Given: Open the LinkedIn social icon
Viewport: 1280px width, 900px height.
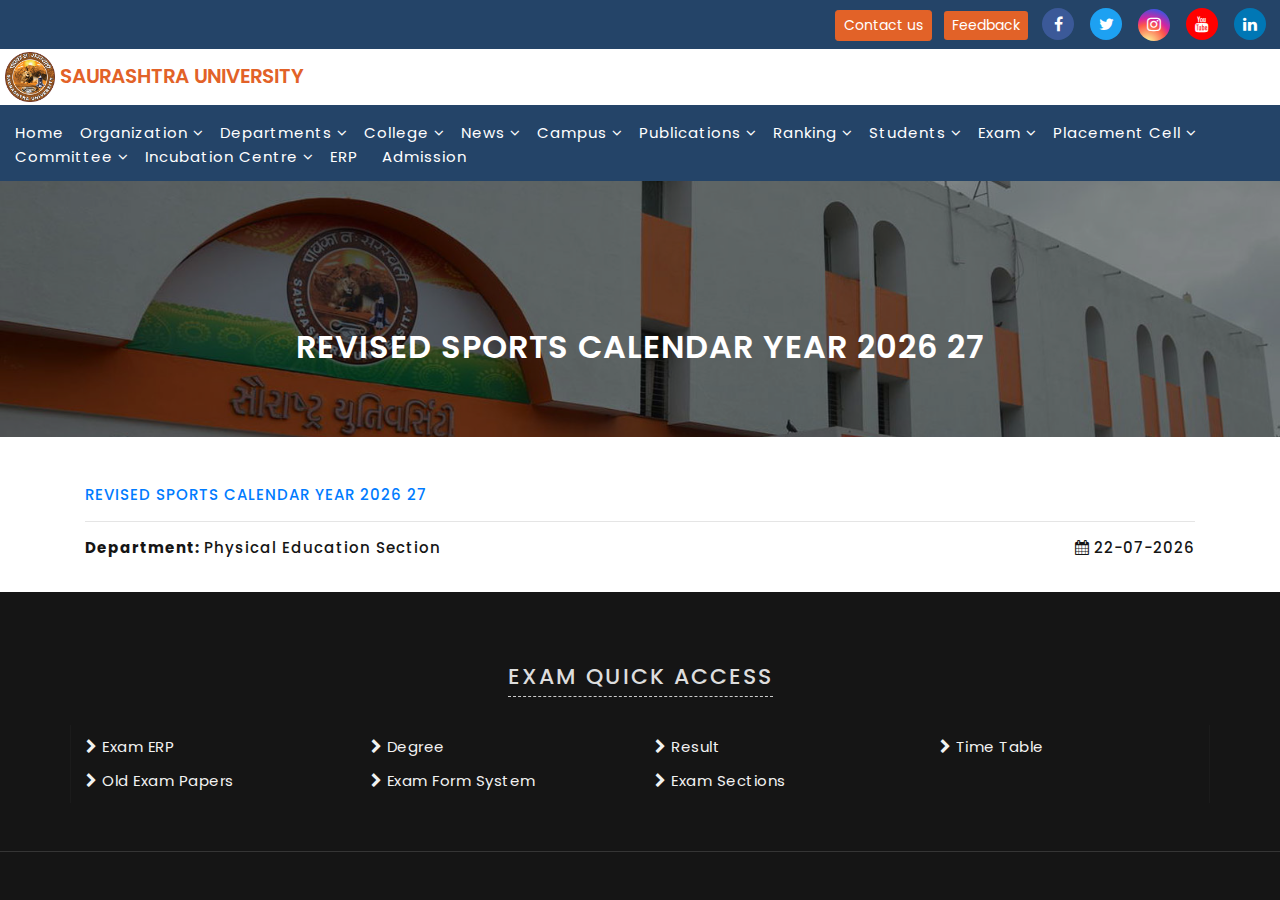Looking at the screenshot, I should point(1250,24).
